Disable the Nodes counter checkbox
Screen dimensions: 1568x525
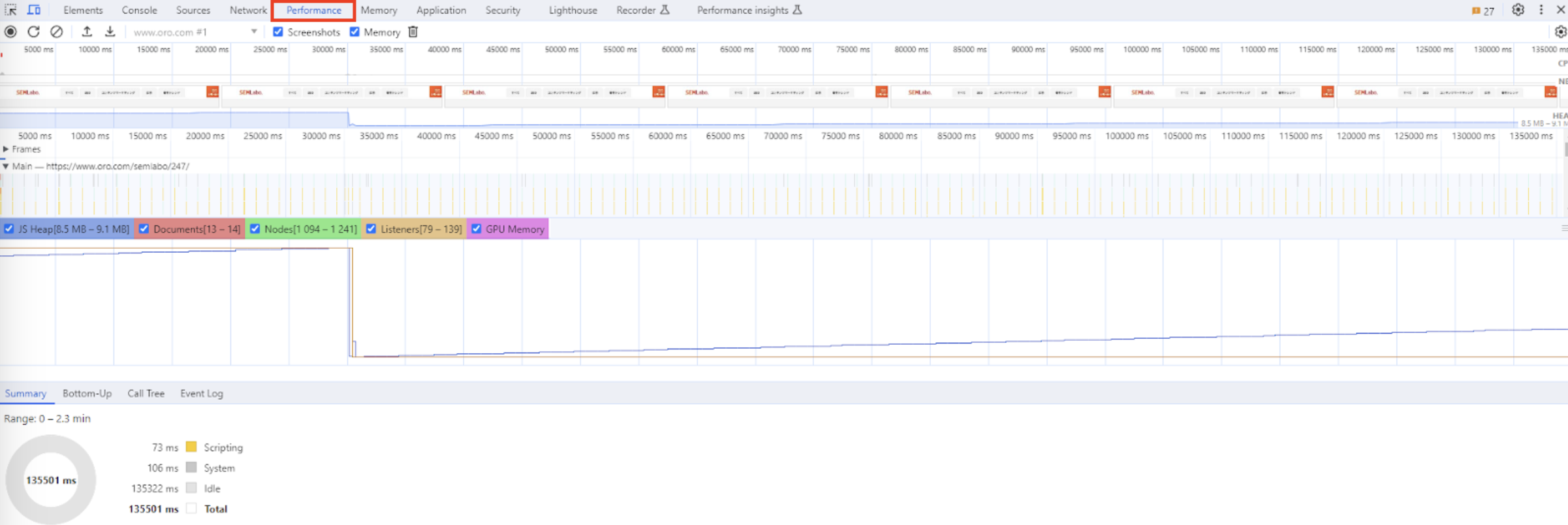point(255,229)
